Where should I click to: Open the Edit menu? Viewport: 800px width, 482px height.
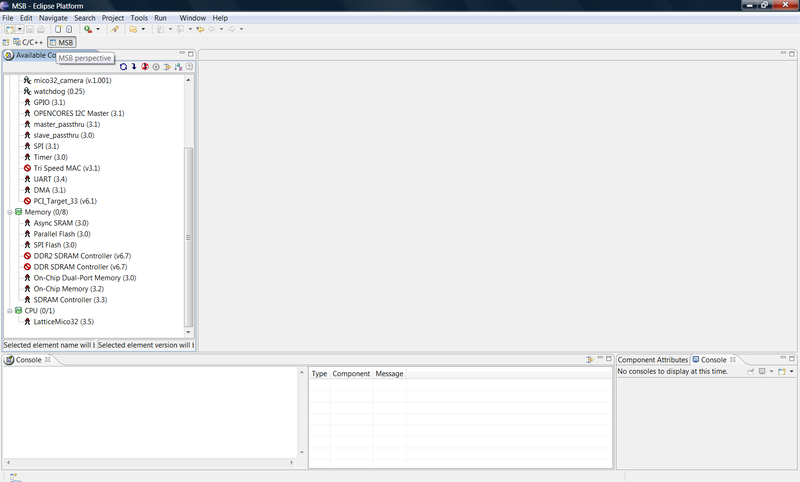tap(26, 18)
